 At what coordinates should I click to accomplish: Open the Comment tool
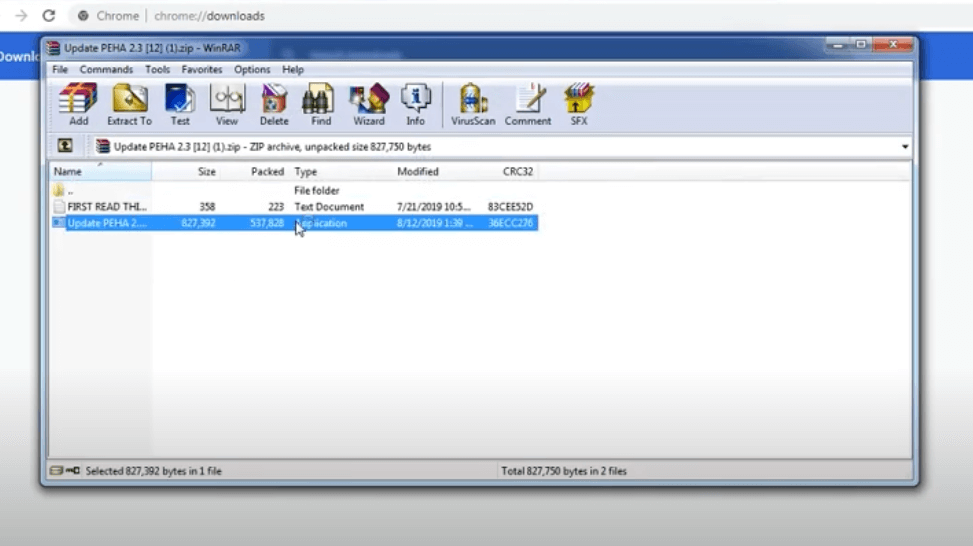click(527, 104)
